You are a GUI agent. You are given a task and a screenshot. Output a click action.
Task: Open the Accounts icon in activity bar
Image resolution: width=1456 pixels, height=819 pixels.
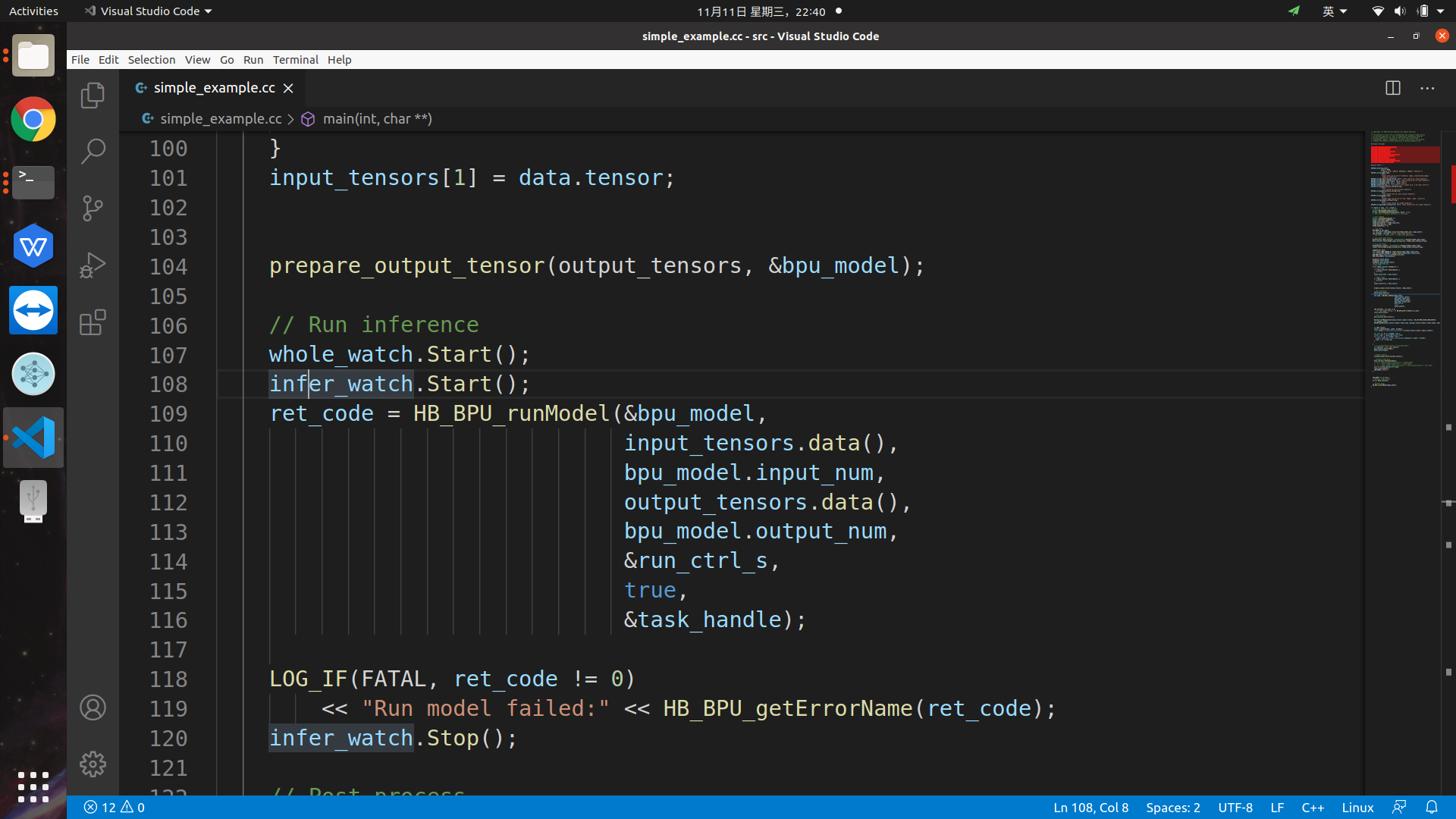93,708
